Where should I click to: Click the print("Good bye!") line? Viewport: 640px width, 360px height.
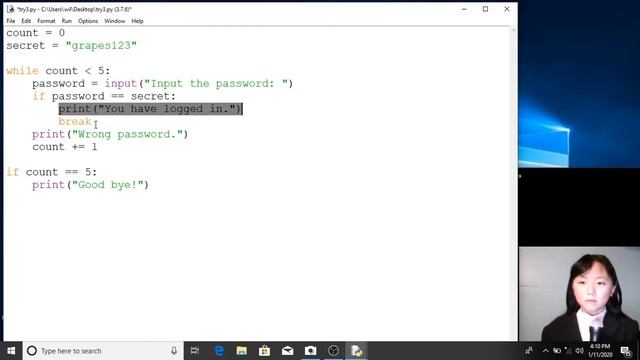91,184
